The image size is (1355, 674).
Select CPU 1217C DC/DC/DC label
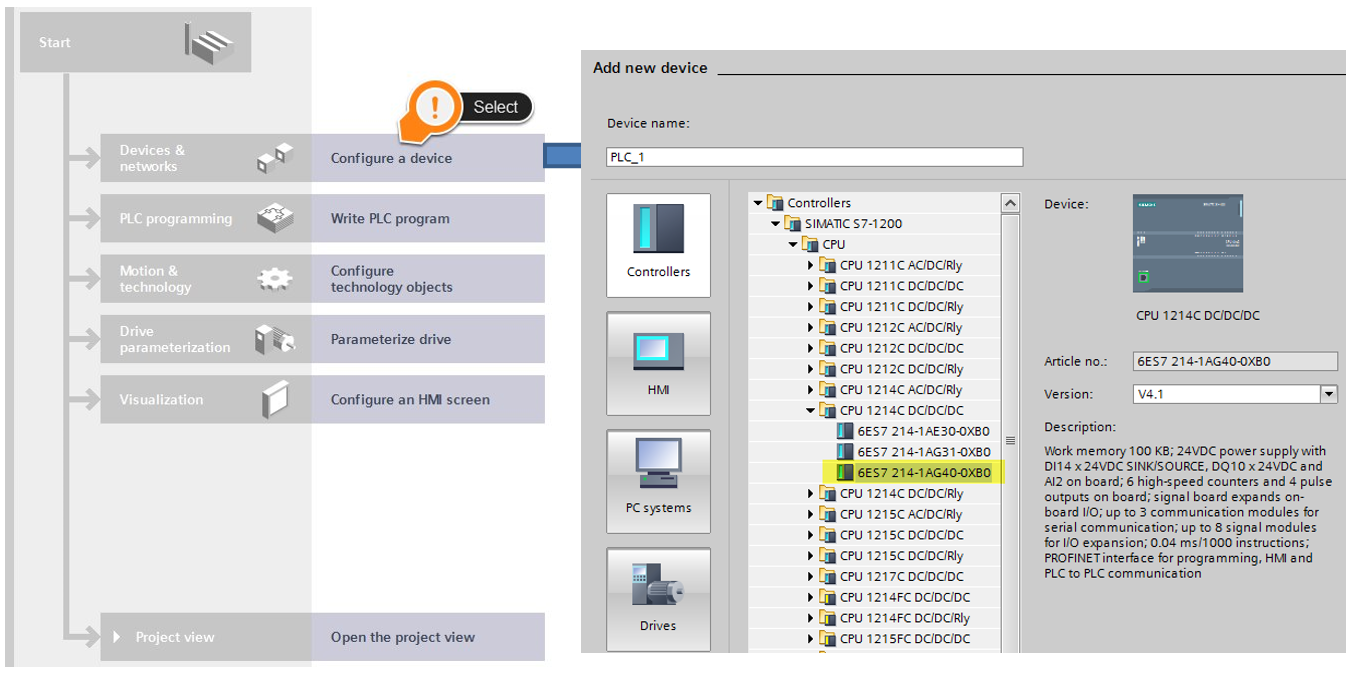click(x=902, y=576)
